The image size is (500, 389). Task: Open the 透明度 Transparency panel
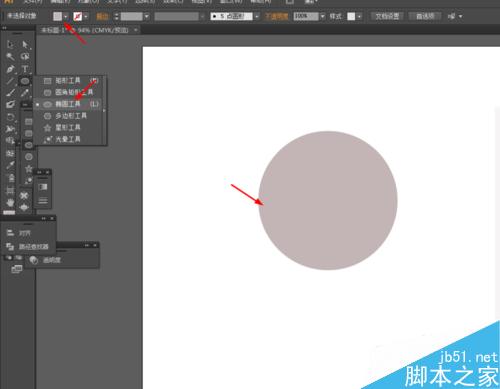(x=45, y=260)
